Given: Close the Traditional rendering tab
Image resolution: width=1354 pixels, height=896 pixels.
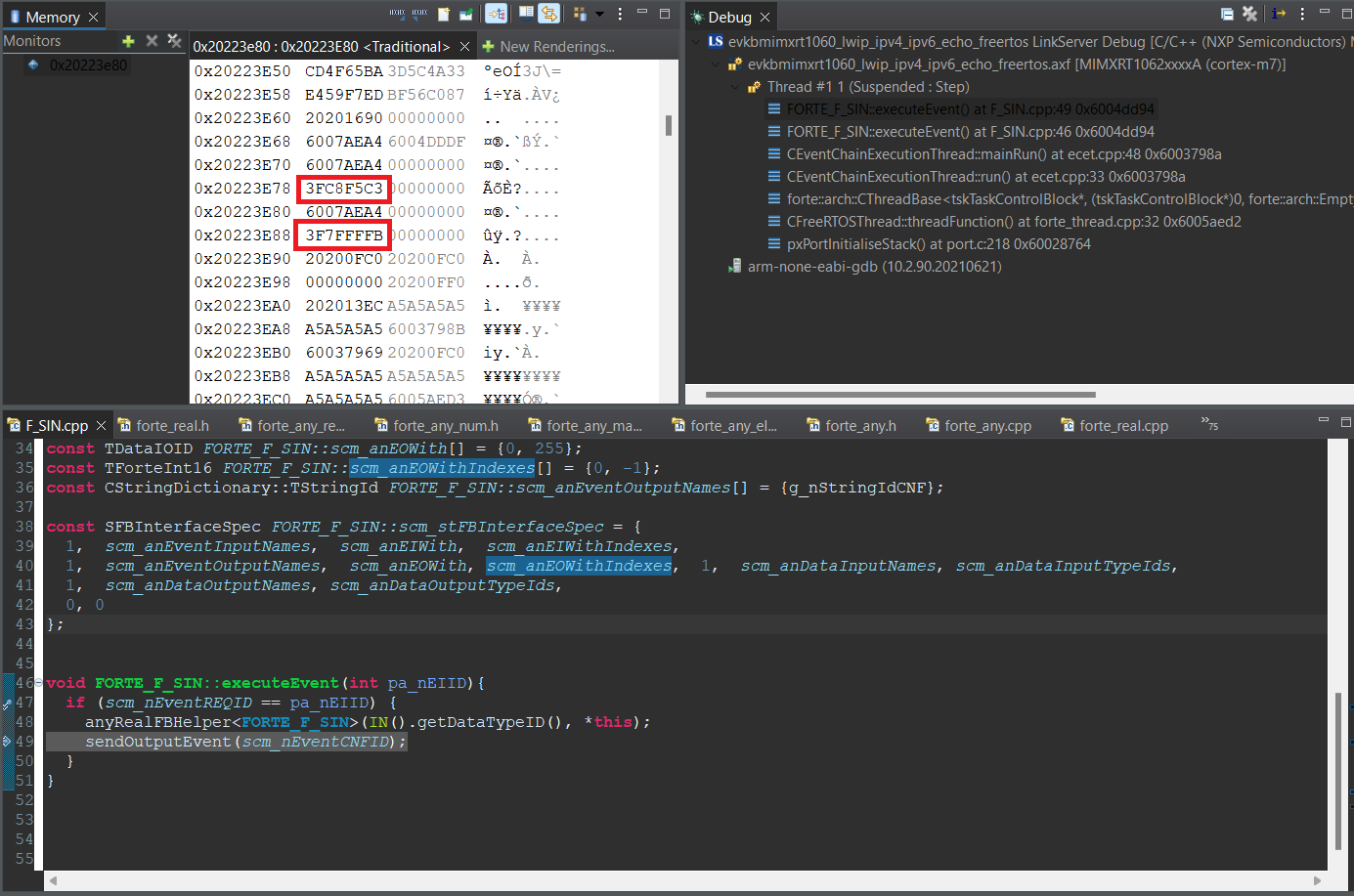Looking at the screenshot, I should (x=464, y=46).
